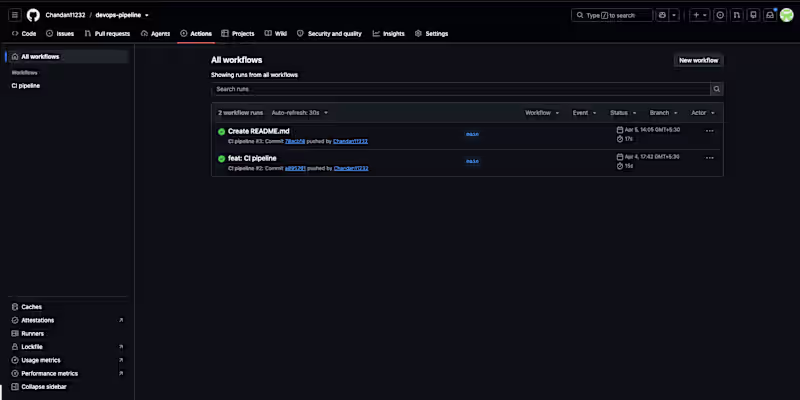Screen dimensions: 800x400
Task: Click the main branch label on Create README.md run
Action: coord(472,134)
